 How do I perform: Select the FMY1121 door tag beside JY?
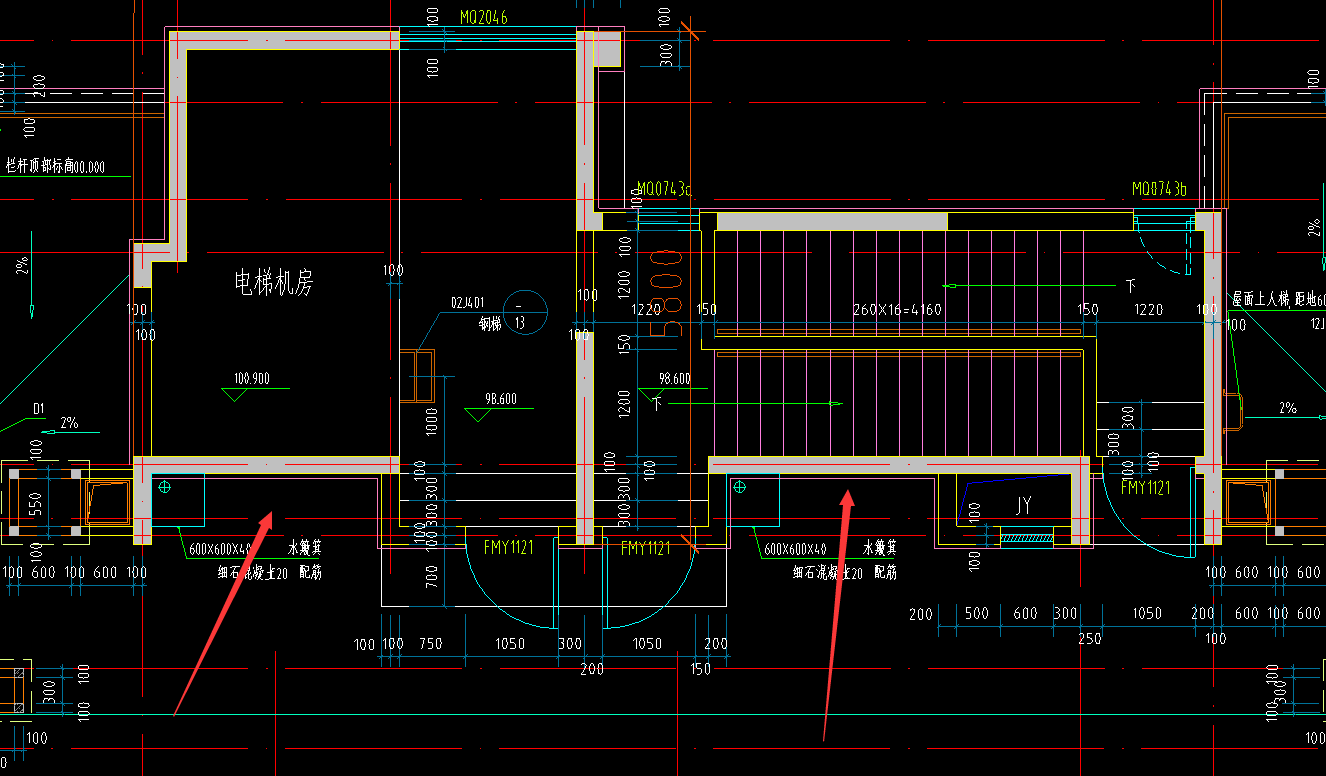click(x=1146, y=488)
